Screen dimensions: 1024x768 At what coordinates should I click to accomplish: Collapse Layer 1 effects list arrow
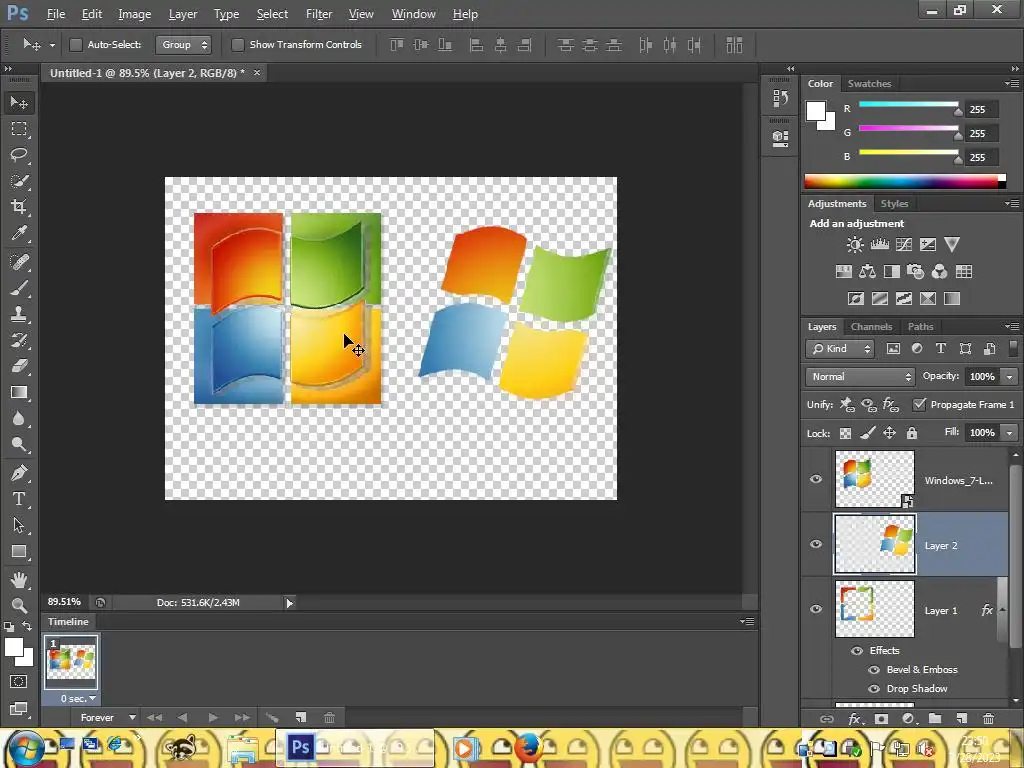point(1002,610)
